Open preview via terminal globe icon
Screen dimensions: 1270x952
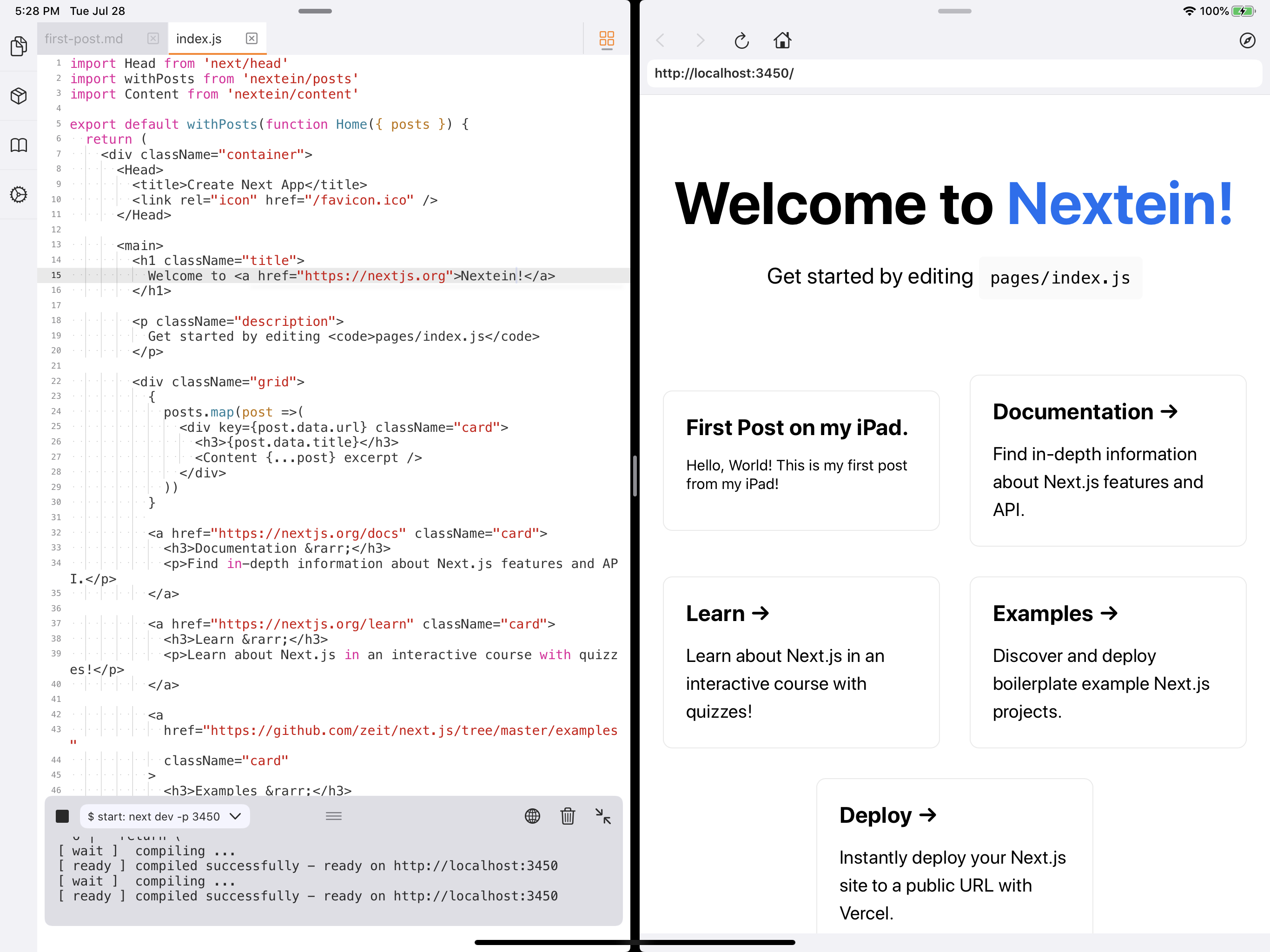[532, 816]
